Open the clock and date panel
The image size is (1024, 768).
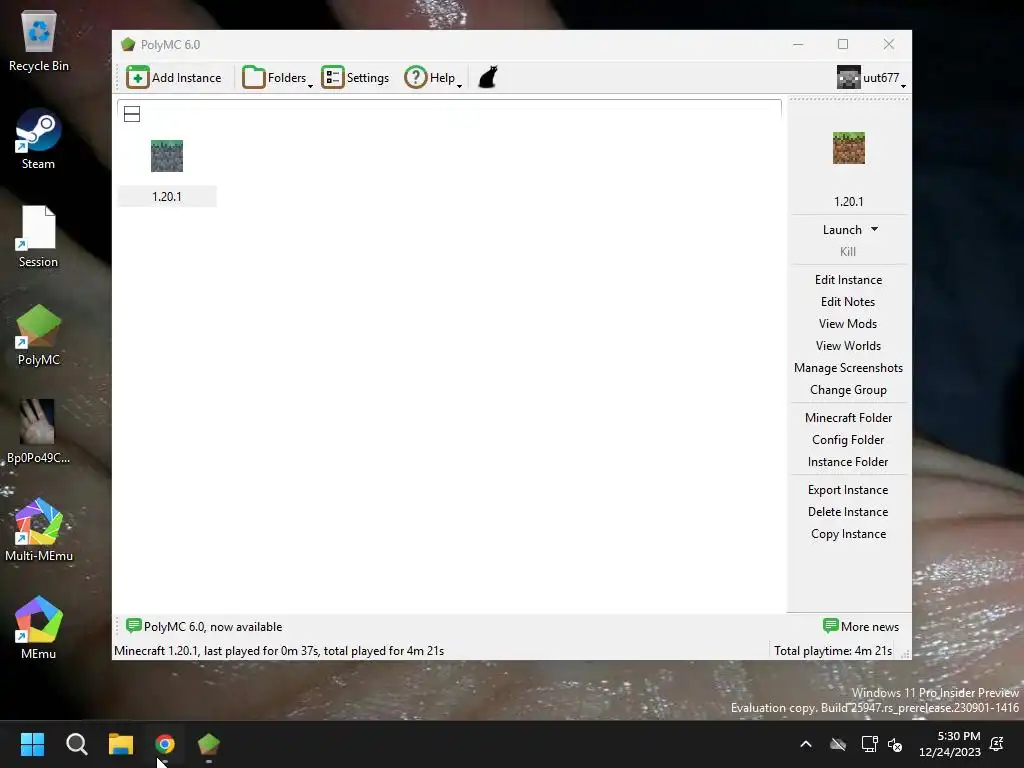950,744
